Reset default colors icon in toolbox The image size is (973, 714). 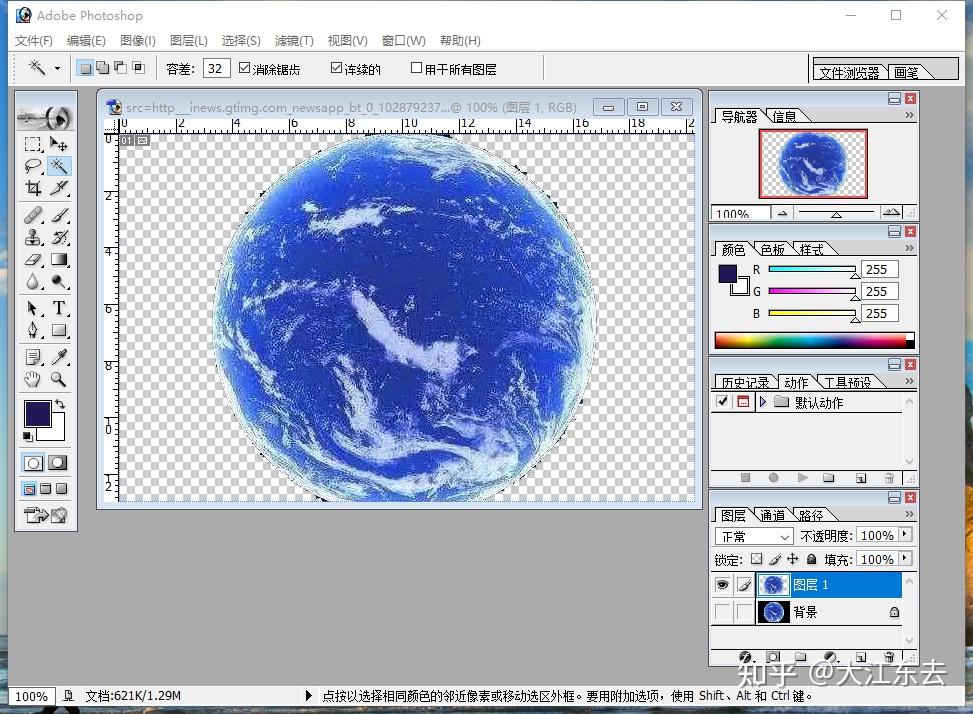pos(27,436)
